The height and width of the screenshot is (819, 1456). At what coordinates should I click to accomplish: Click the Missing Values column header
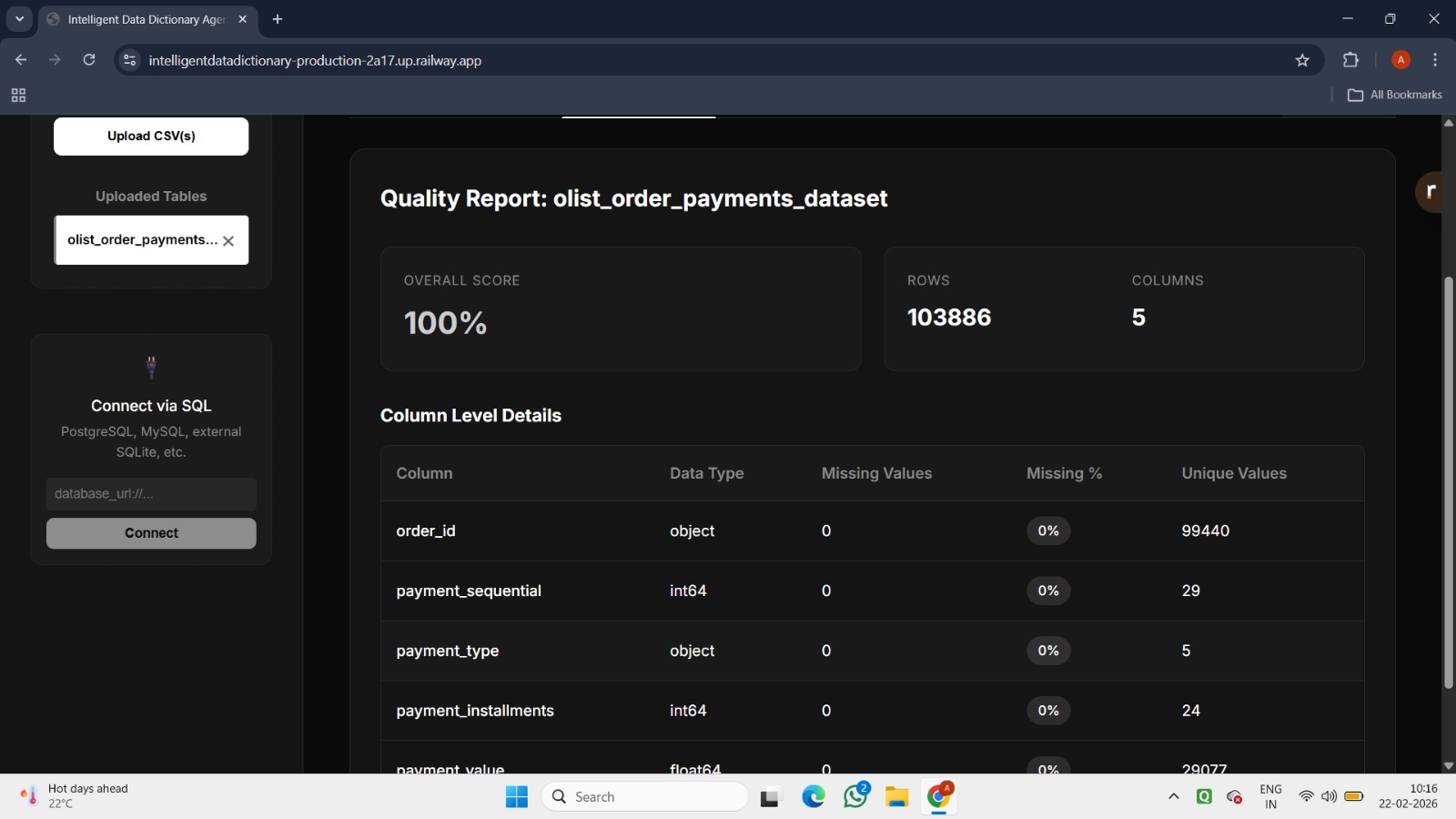coord(876,473)
